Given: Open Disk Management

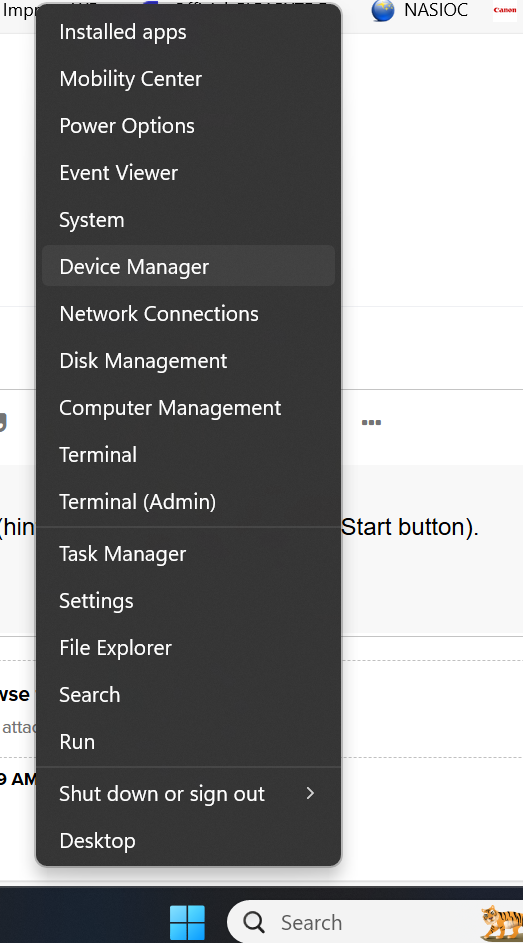Looking at the screenshot, I should pyautogui.click(x=188, y=360).
